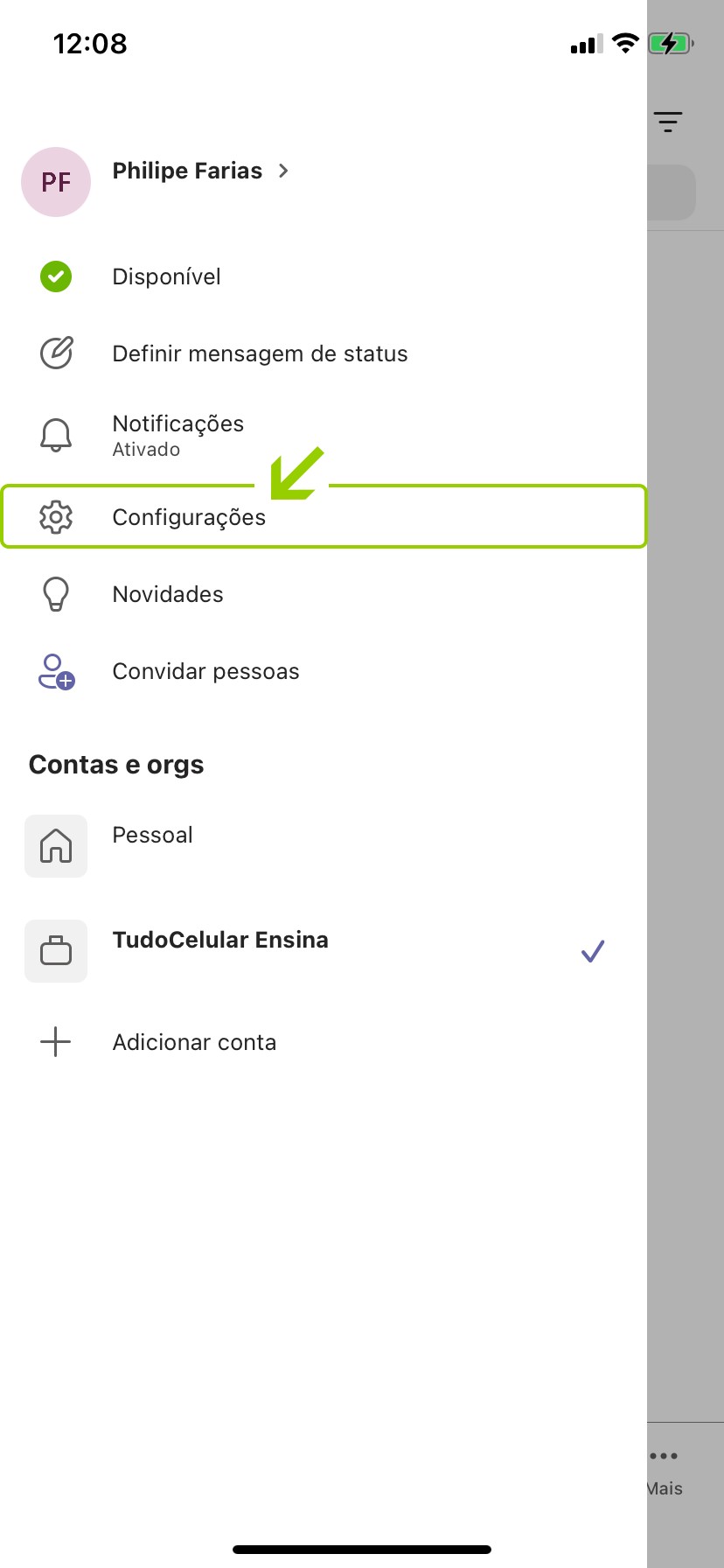Tap the invite people icon

pos(56,671)
